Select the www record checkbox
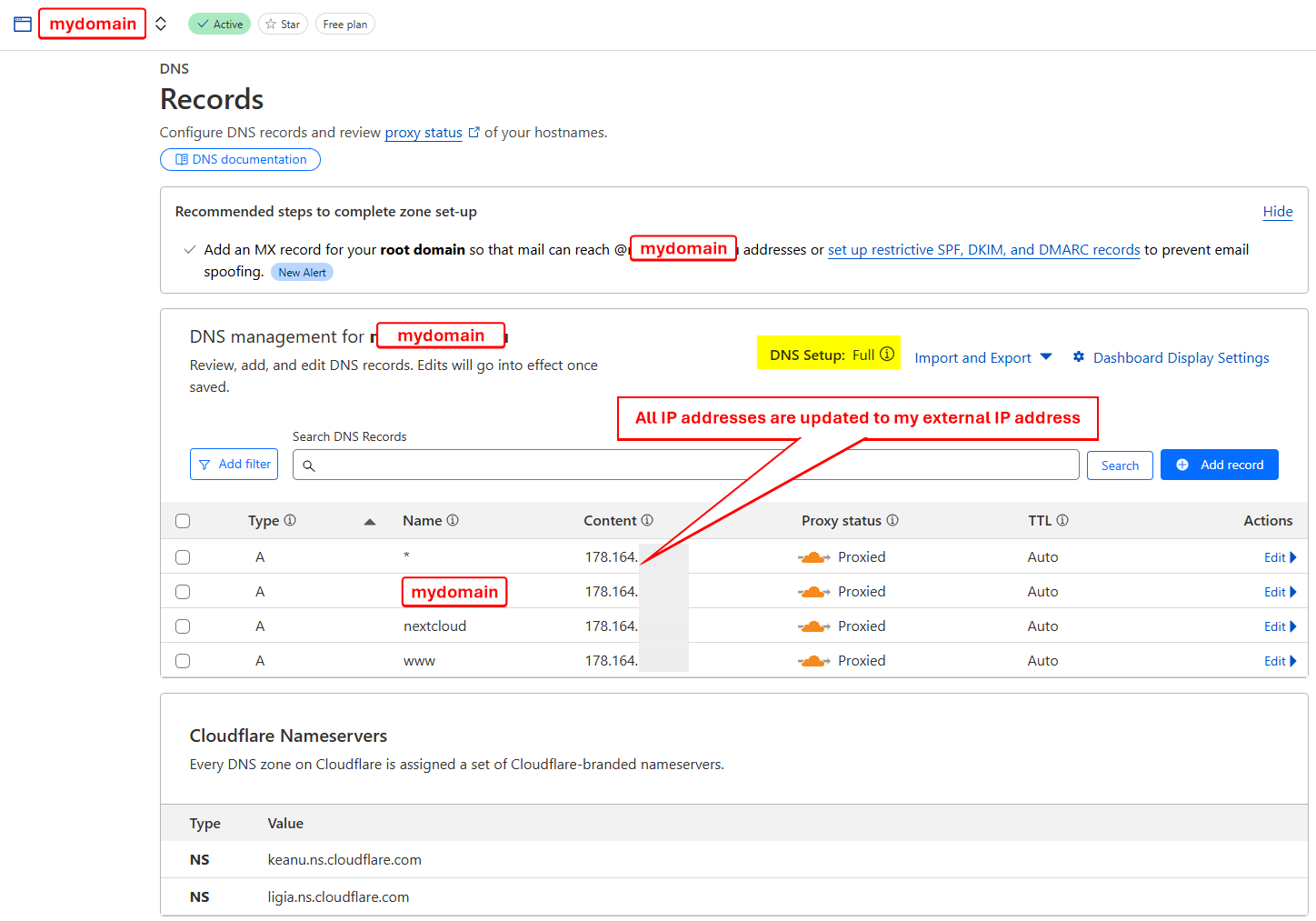Viewport: 1316px width, 921px height. click(x=183, y=661)
